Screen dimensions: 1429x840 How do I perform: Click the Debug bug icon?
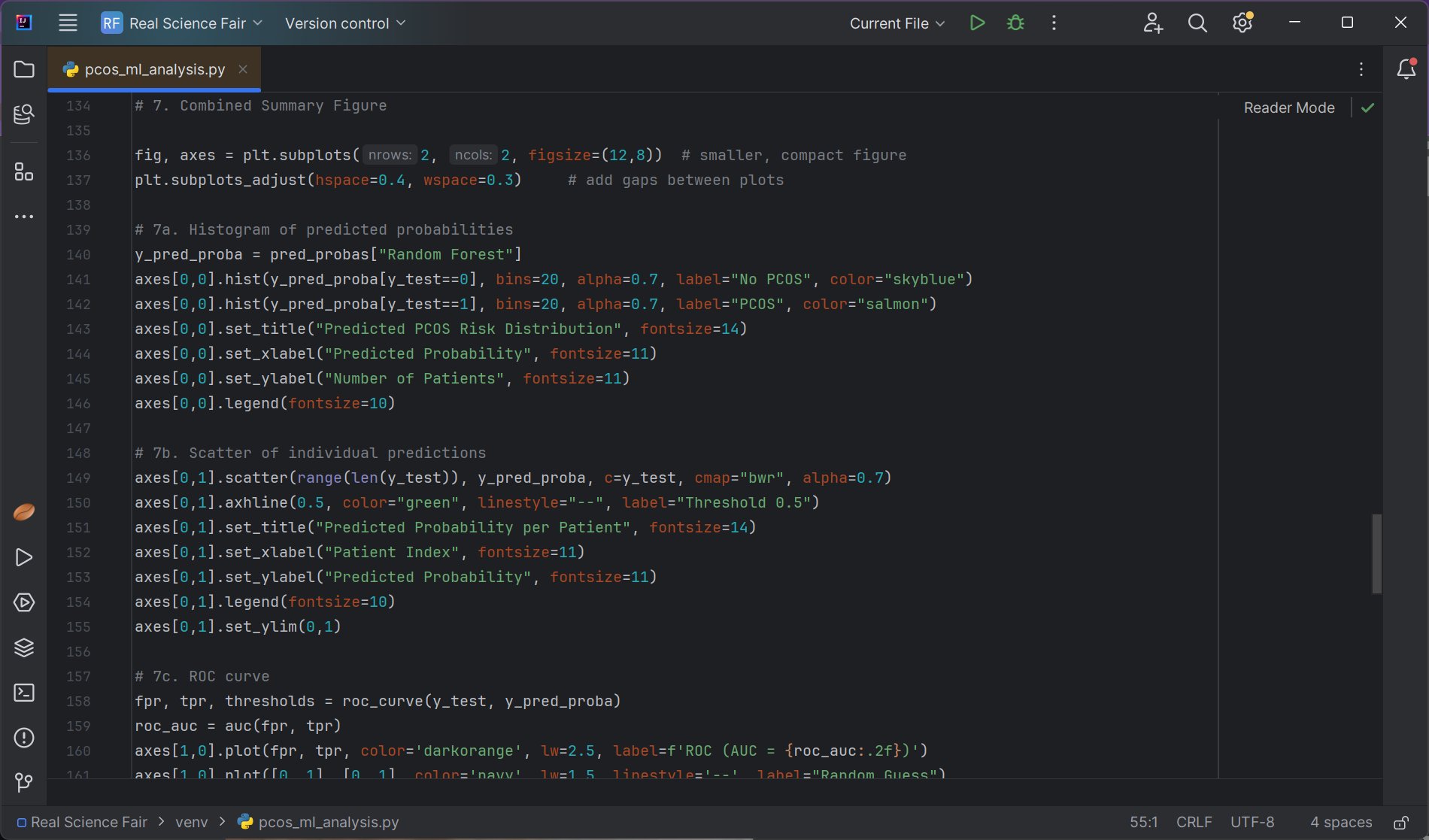[x=1015, y=23]
